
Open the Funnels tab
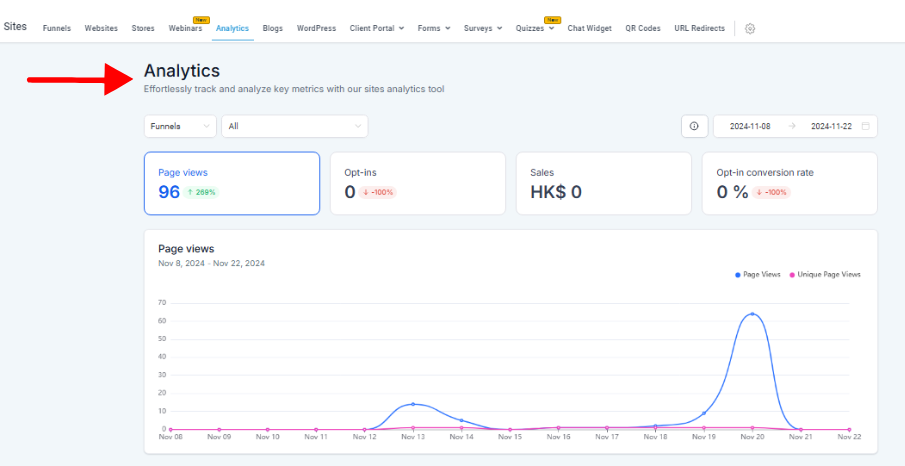pyautogui.click(x=57, y=28)
